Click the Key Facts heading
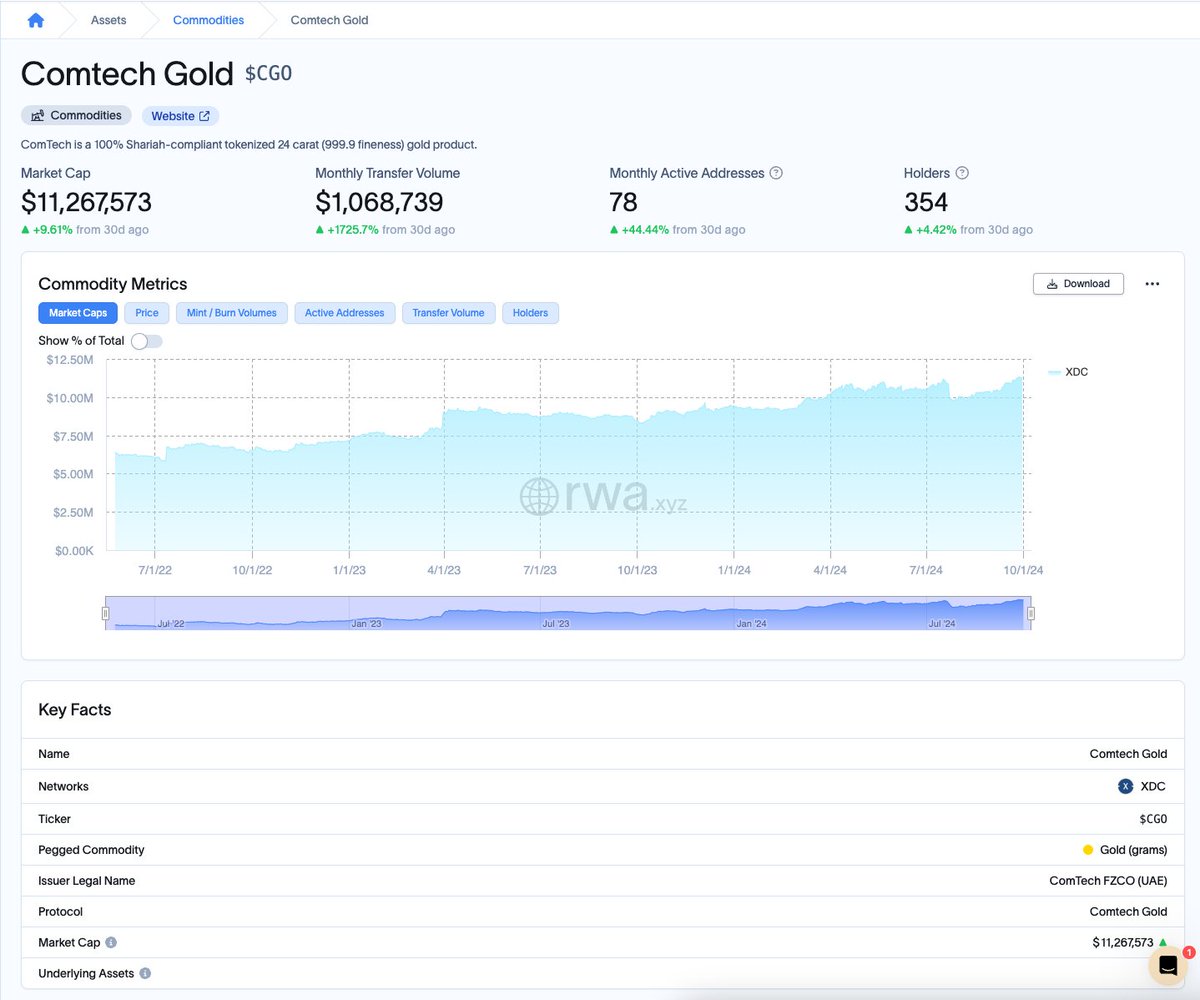The height and width of the screenshot is (1000, 1200). tap(75, 710)
